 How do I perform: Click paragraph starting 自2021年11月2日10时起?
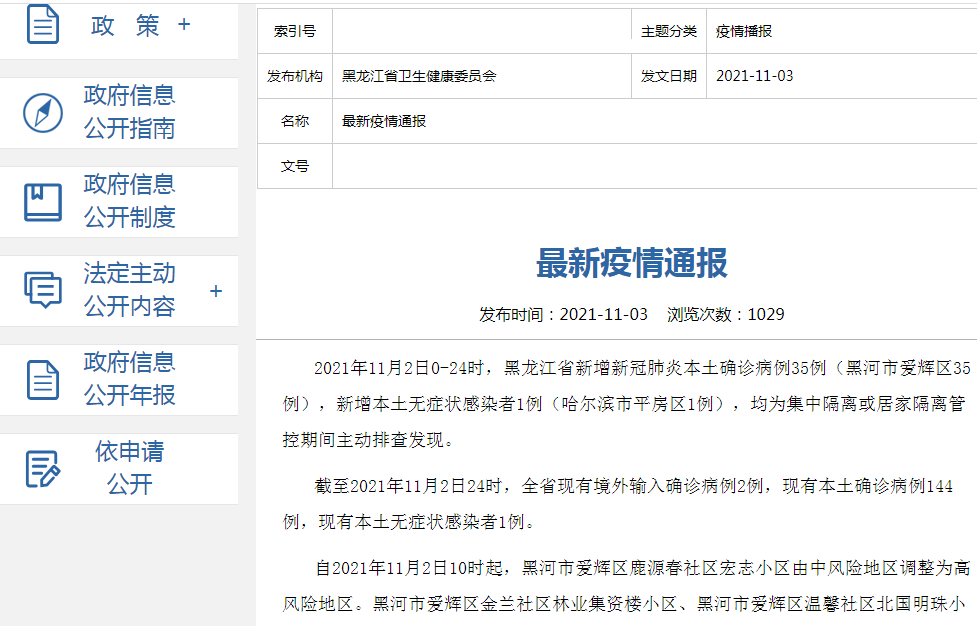coord(626,586)
